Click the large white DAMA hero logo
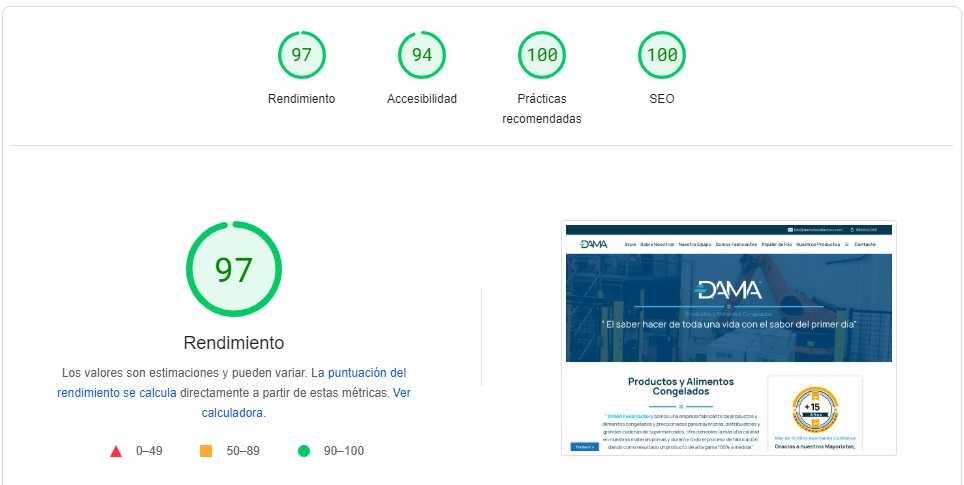The height and width of the screenshot is (485, 964). 729,291
